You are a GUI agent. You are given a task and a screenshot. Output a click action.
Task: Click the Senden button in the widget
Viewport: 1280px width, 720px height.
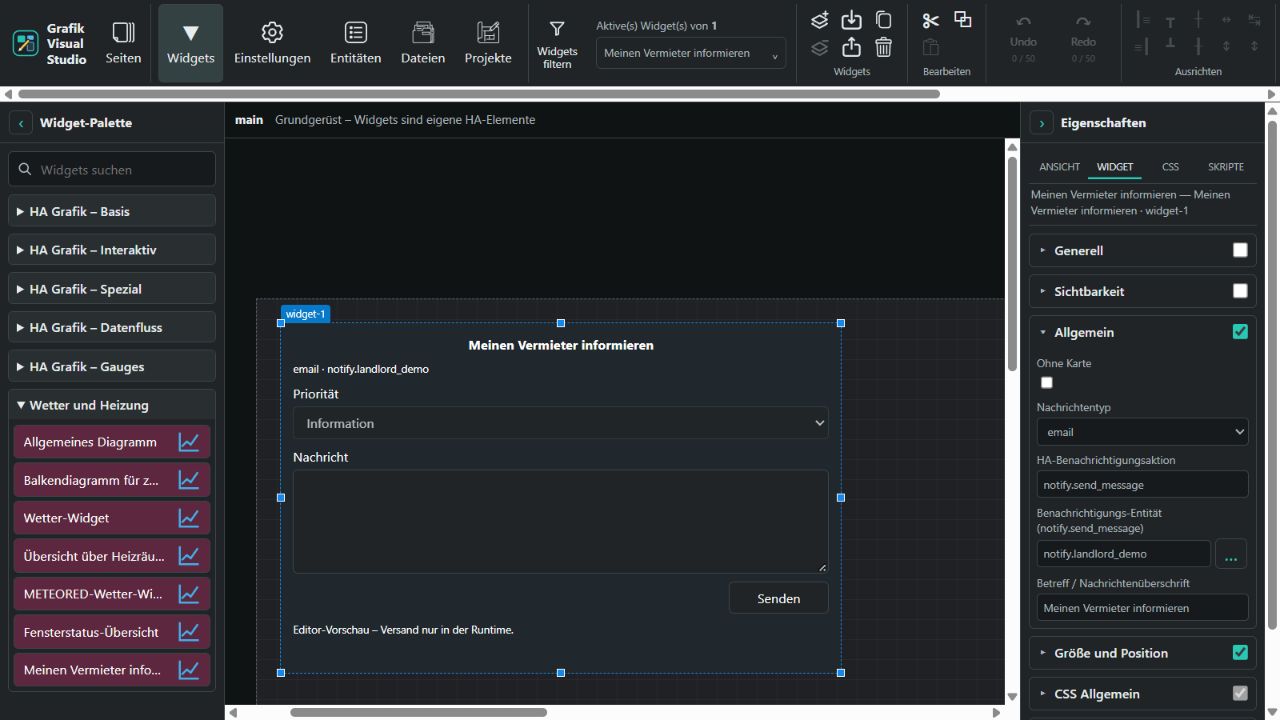(779, 598)
